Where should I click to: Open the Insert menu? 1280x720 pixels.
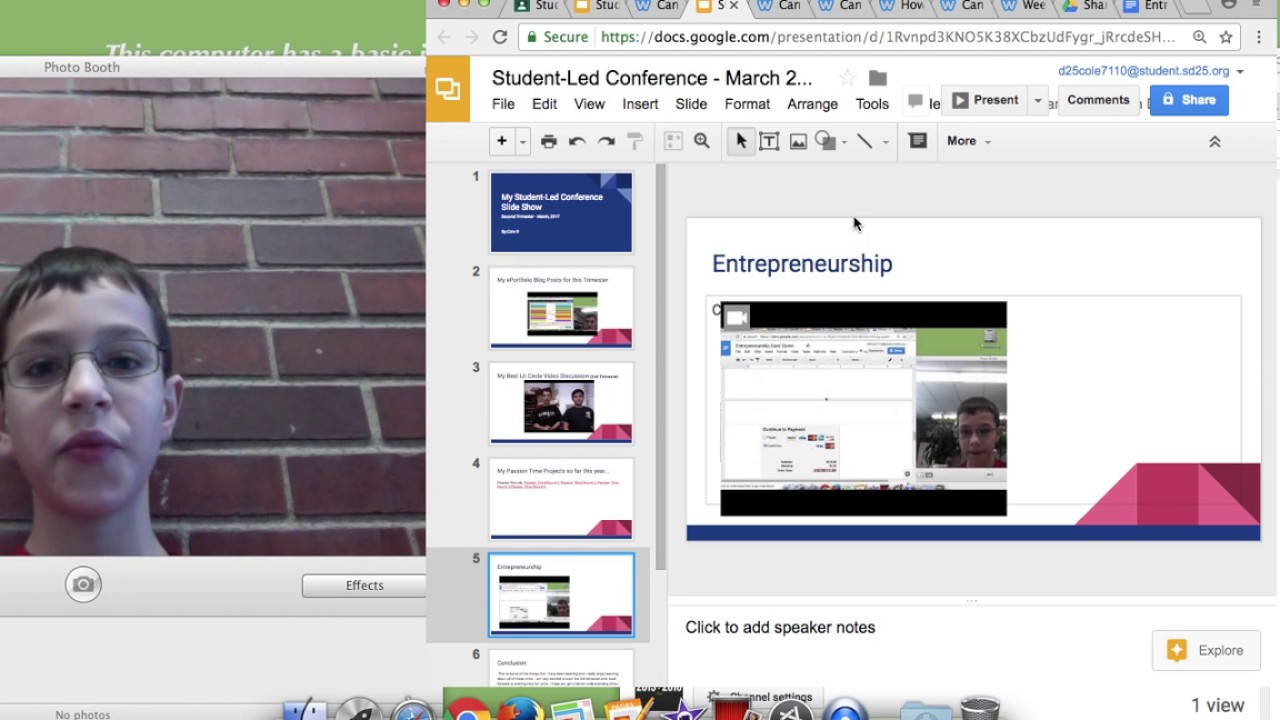tap(640, 104)
